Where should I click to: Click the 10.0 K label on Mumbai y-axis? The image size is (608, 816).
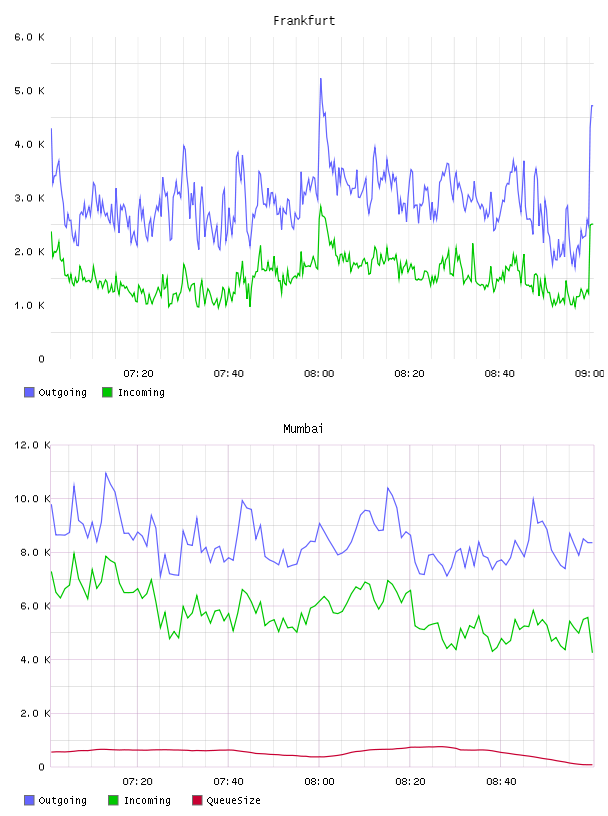(32, 499)
